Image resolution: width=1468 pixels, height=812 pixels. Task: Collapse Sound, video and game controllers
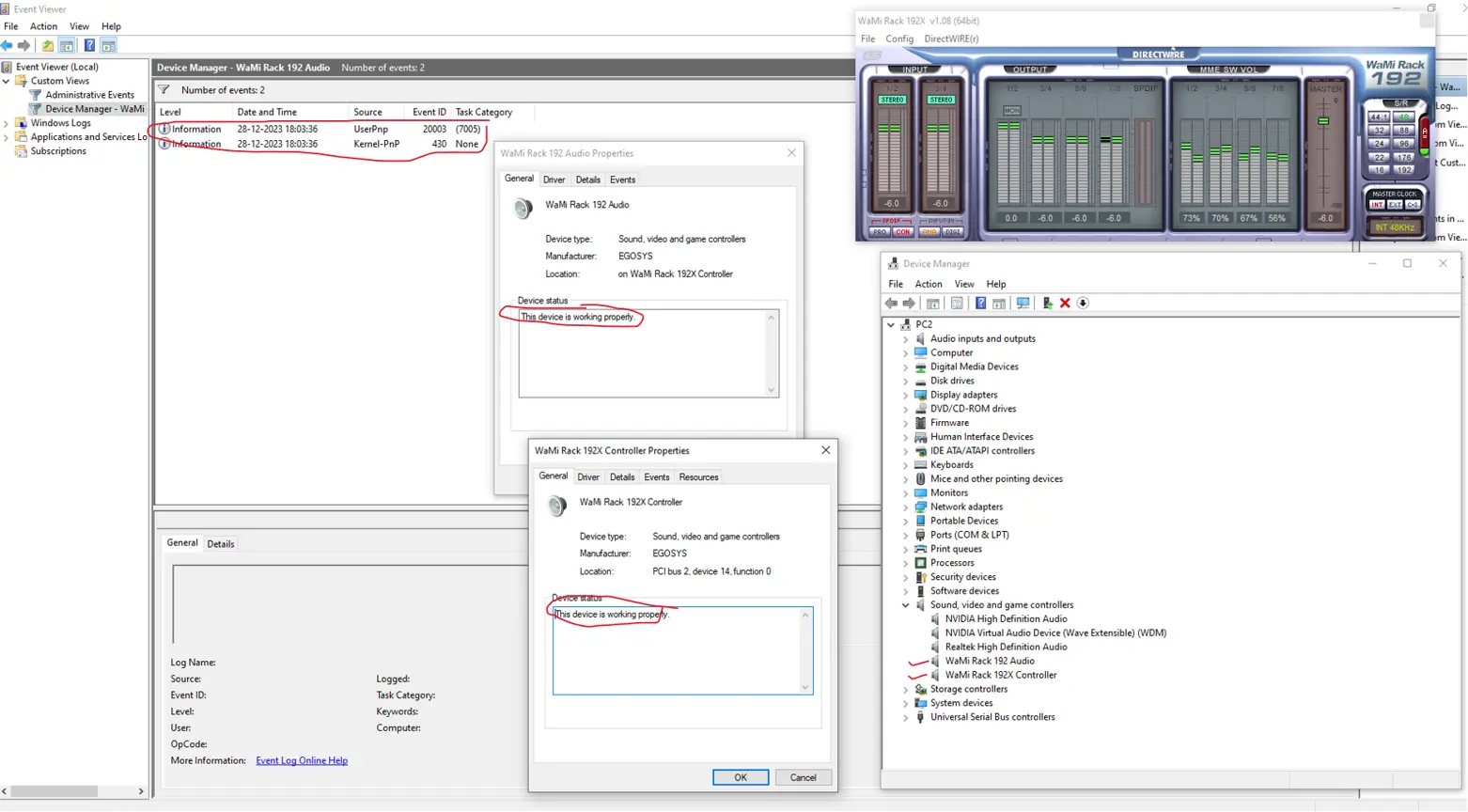point(906,605)
